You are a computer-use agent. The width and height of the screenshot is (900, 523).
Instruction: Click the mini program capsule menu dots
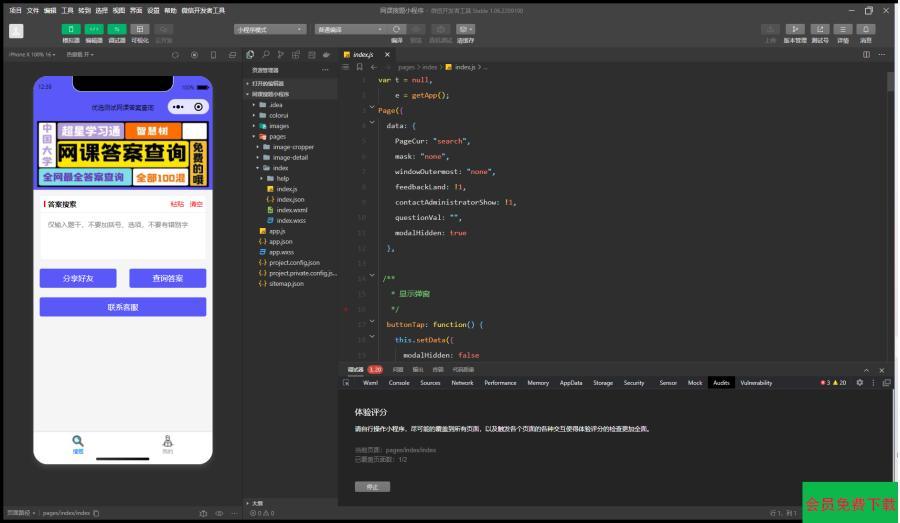click(x=178, y=107)
